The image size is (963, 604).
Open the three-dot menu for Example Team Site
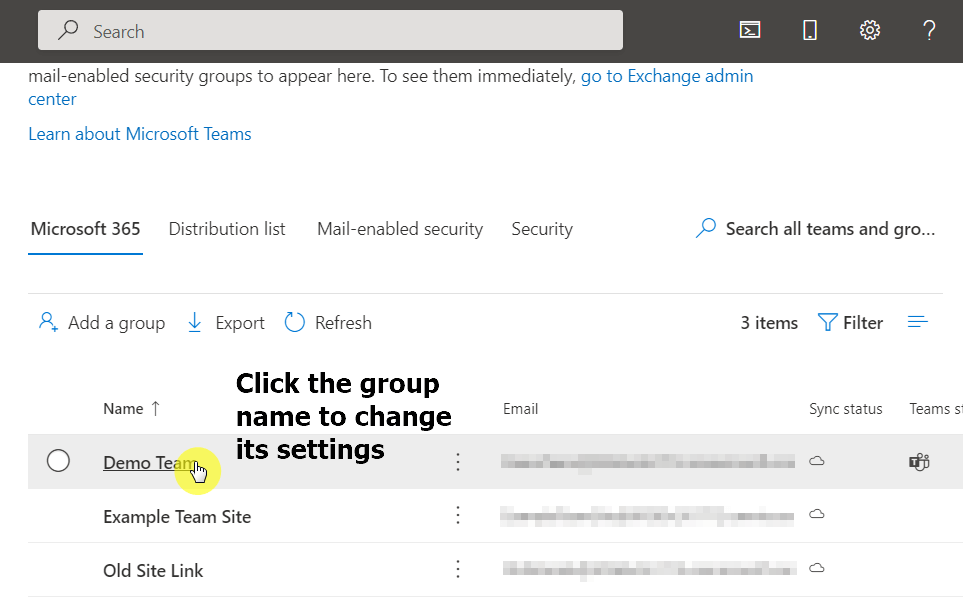coord(458,515)
